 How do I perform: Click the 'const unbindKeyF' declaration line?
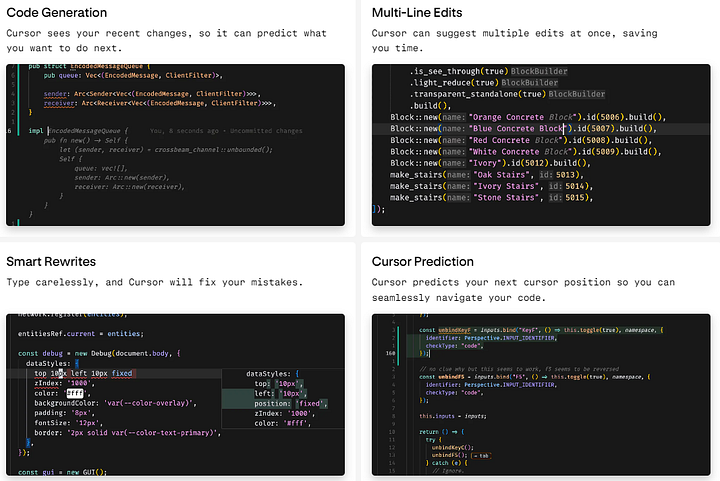point(541,330)
